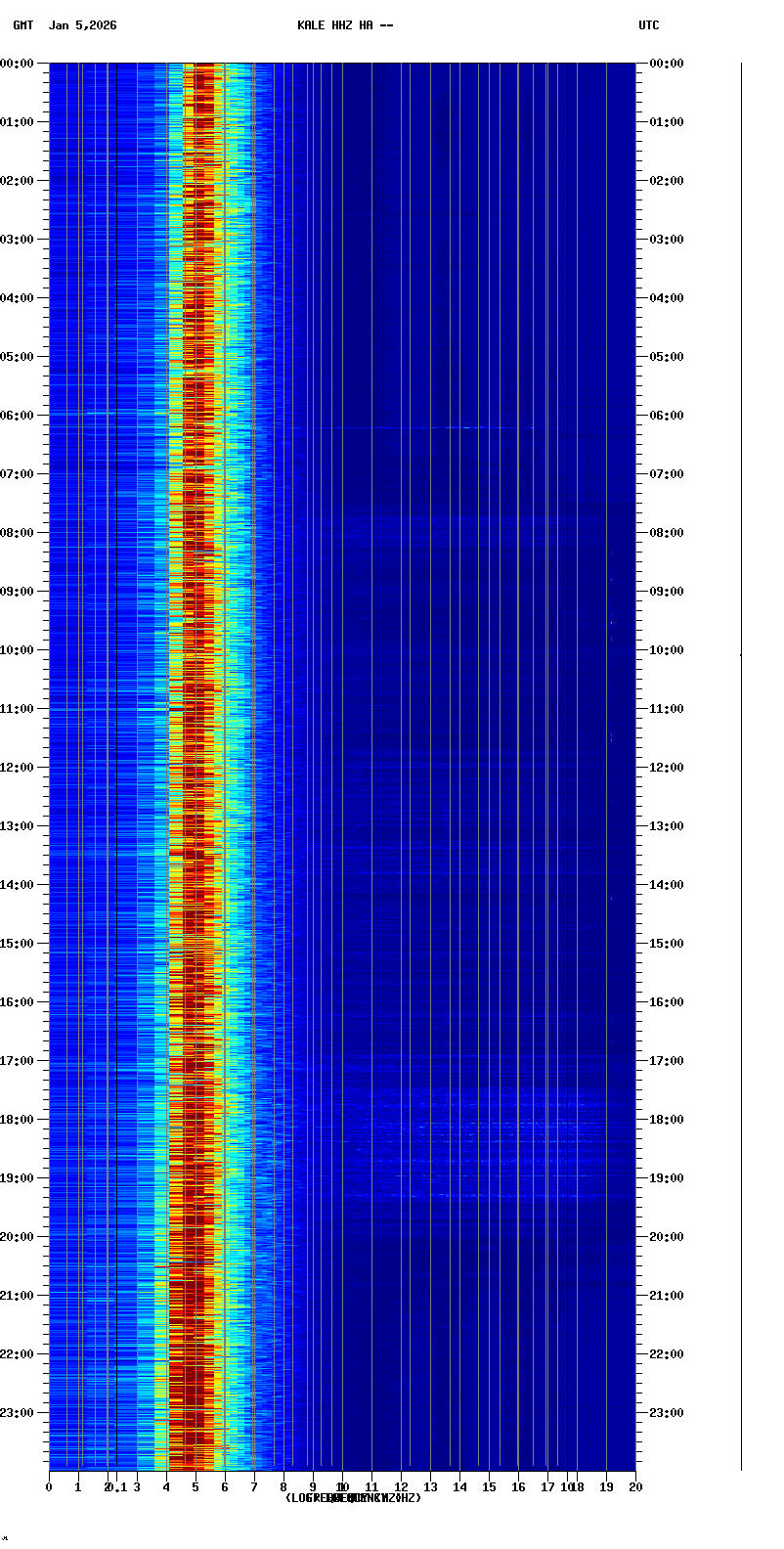This screenshot has width=784, height=1549.
Task: Click the 7 label on frequency axis
Action: point(254,1487)
